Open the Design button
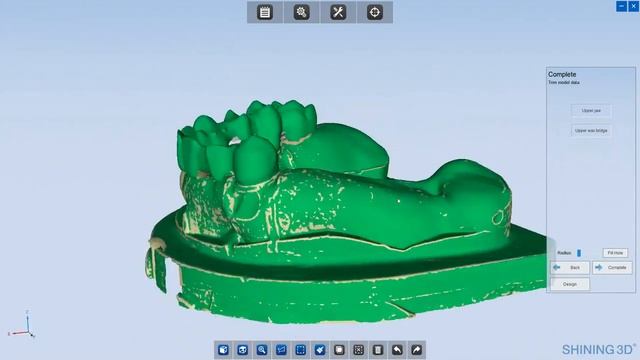 click(x=570, y=284)
